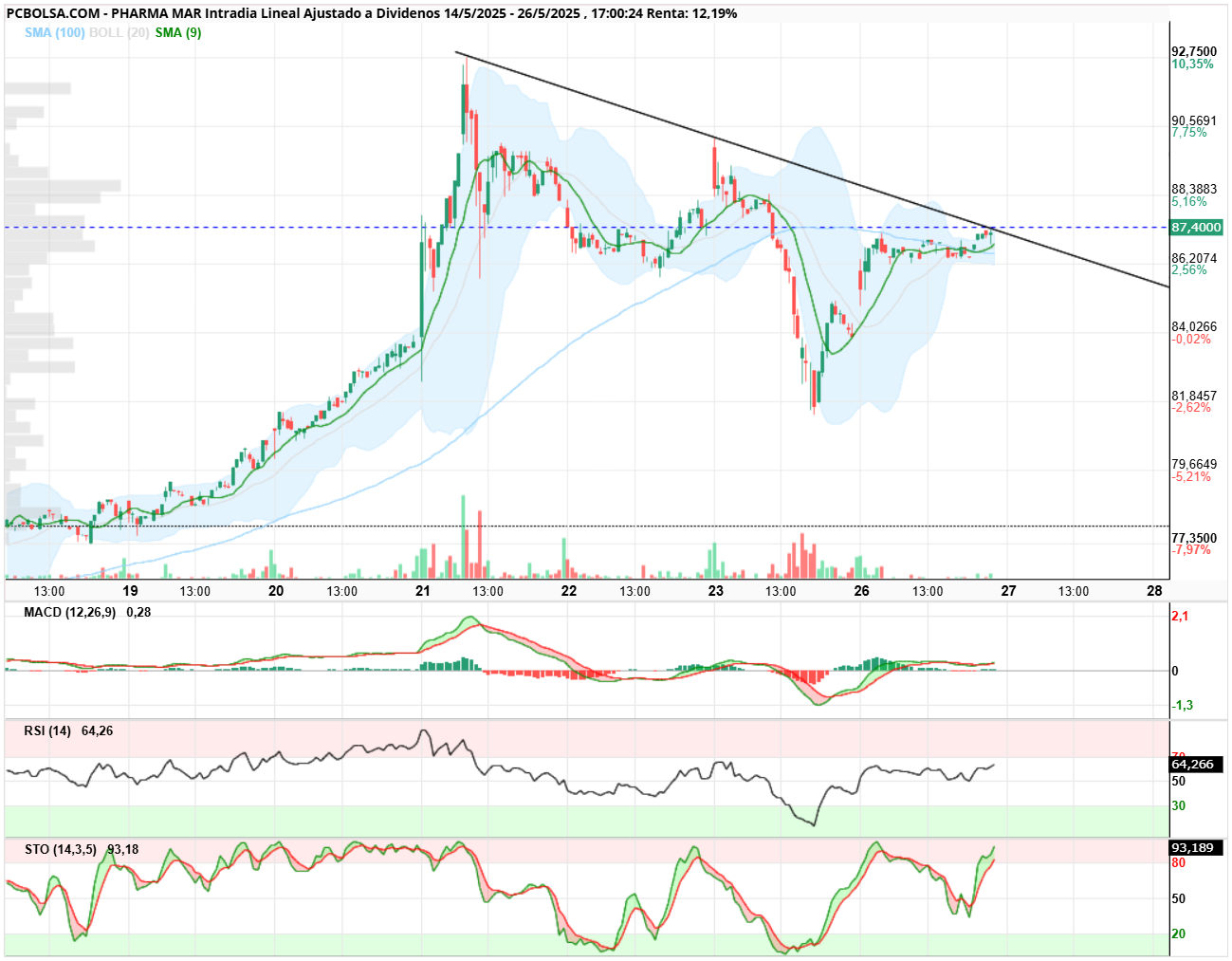Click the RSI 30 level label
The height and width of the screenshot is (961, 1232).
tap(1179, 806)
